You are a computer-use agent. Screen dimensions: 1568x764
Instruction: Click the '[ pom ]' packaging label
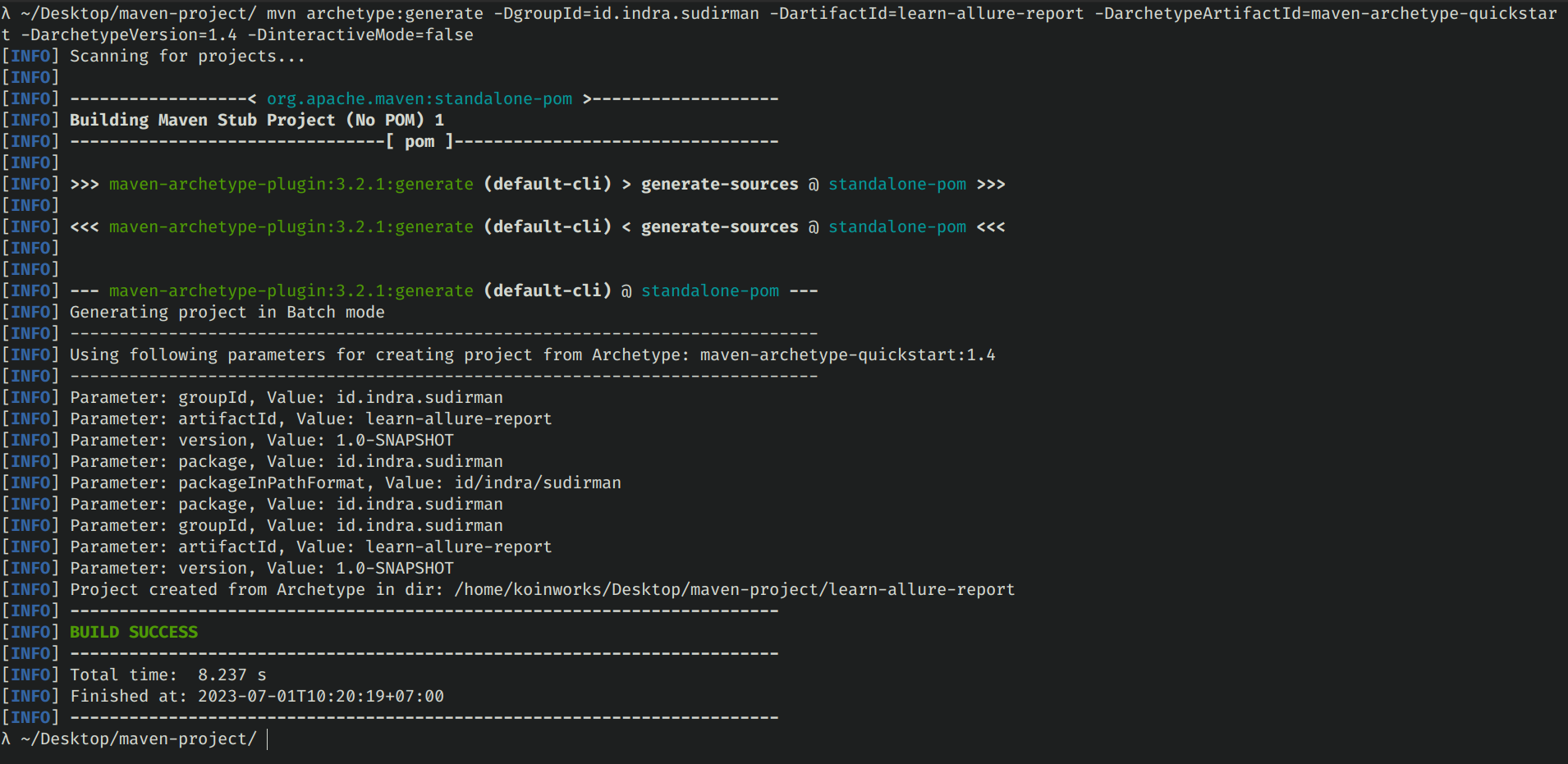pyautogui.click(x=420, y=141)
